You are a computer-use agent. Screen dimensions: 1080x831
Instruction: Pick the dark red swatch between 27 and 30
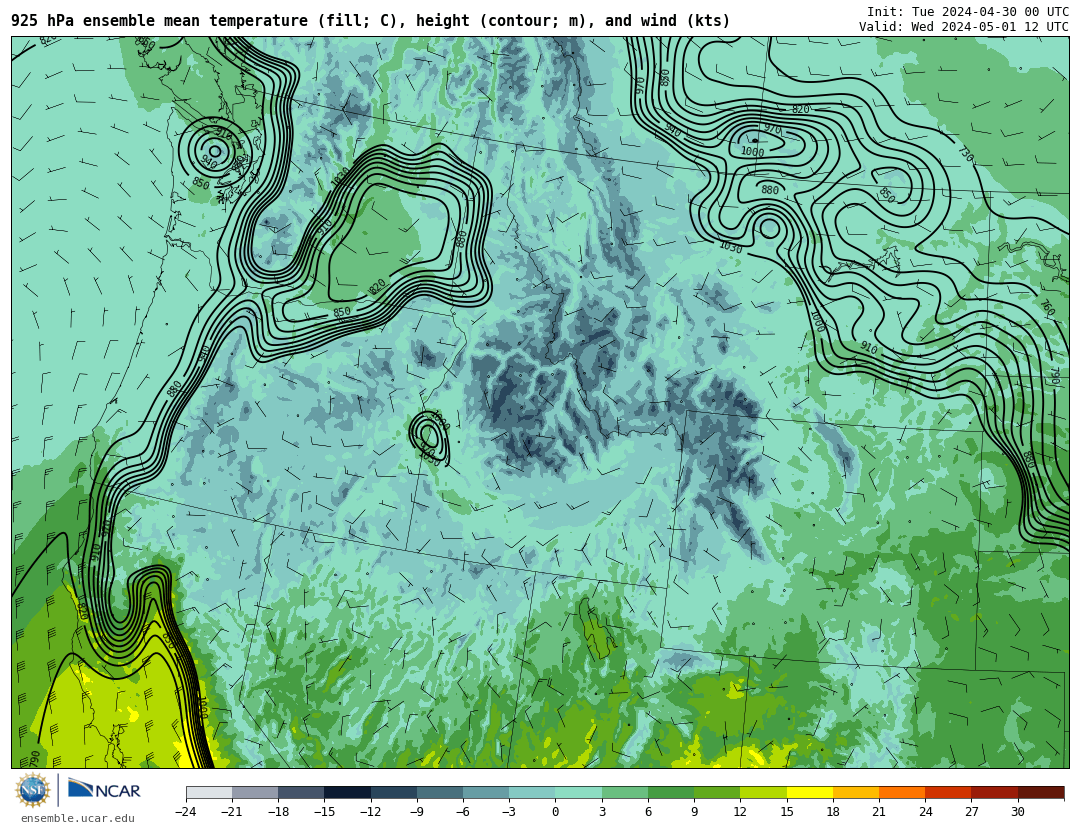(x=995, y=792)
